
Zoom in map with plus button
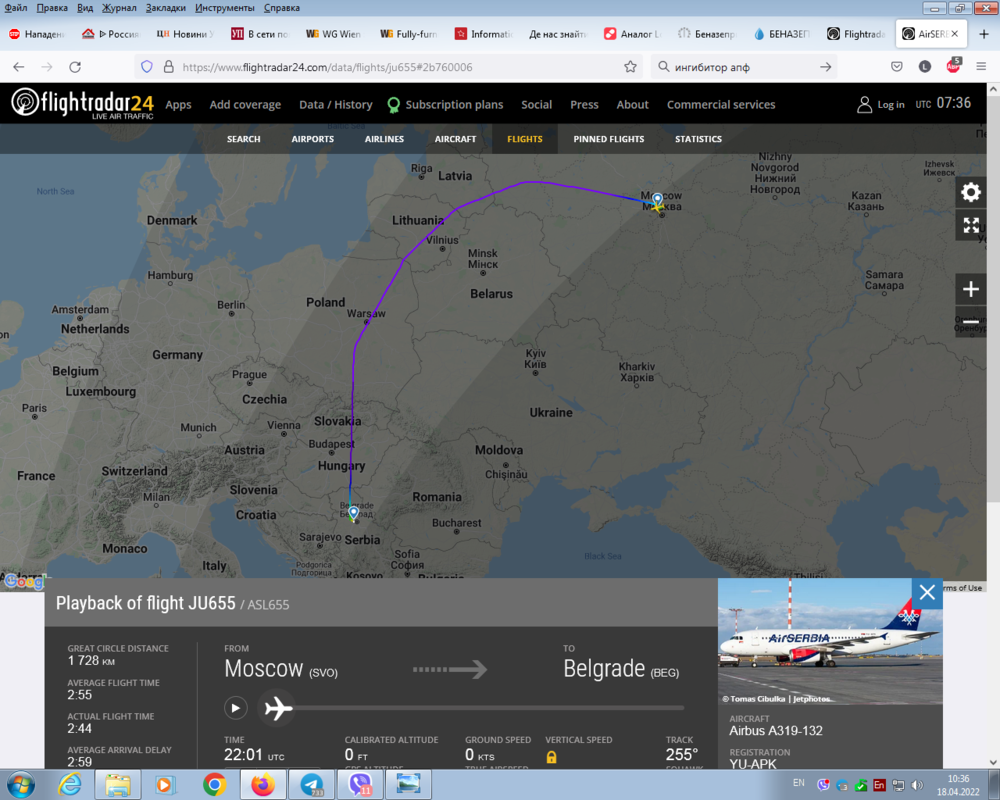tap(971, 289)
